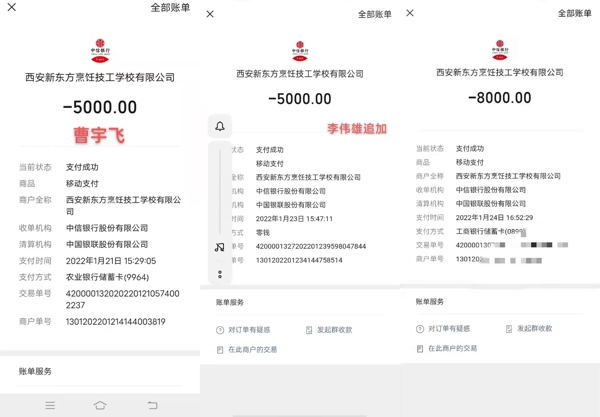This screenshot has width=600, height=417.
Task: Select 中国银联股份有限公司 in left screen
Action: (x=107, y=244)
